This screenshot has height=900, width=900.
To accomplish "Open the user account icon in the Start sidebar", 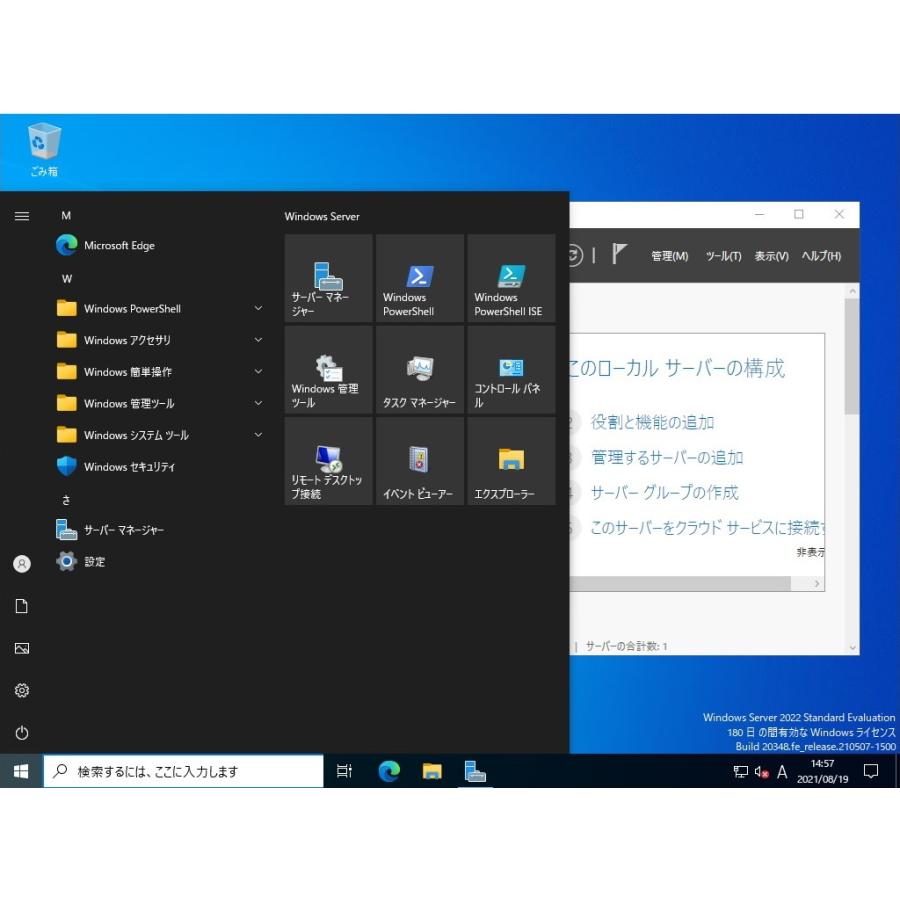I will click(x=22, y=564).
